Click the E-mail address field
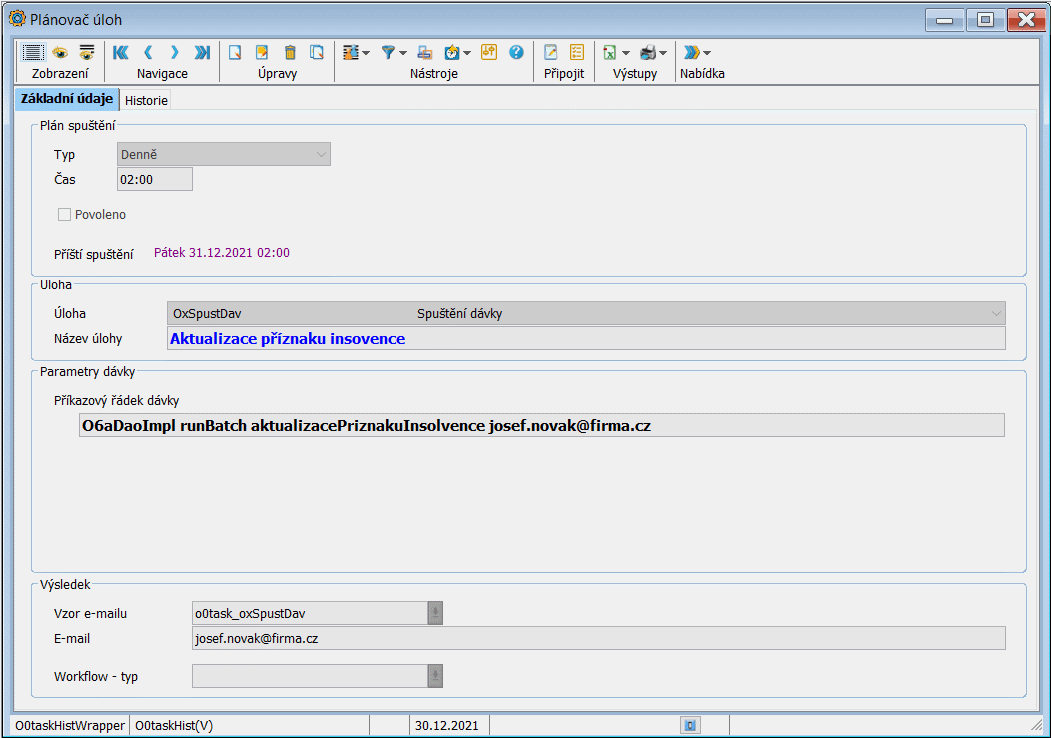This screenshot has width=1051, height=738. [x=598, y=638]
